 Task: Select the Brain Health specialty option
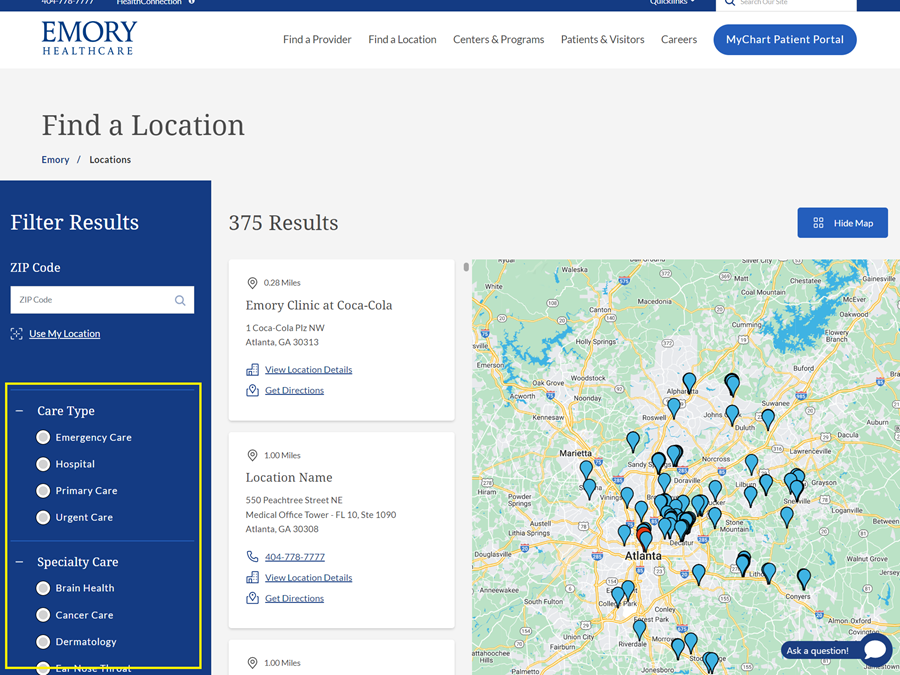pos(43,588)
